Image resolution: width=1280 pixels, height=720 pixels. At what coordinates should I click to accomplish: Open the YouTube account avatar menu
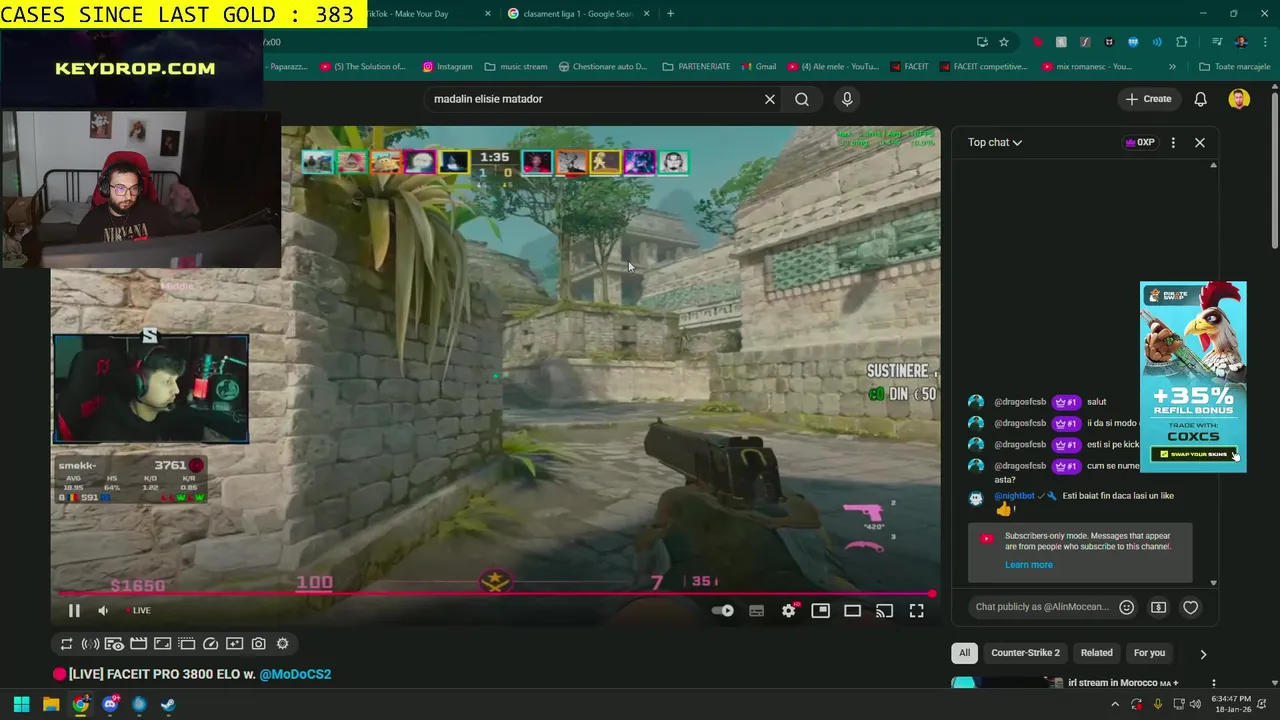click(x=1239, y=99)
